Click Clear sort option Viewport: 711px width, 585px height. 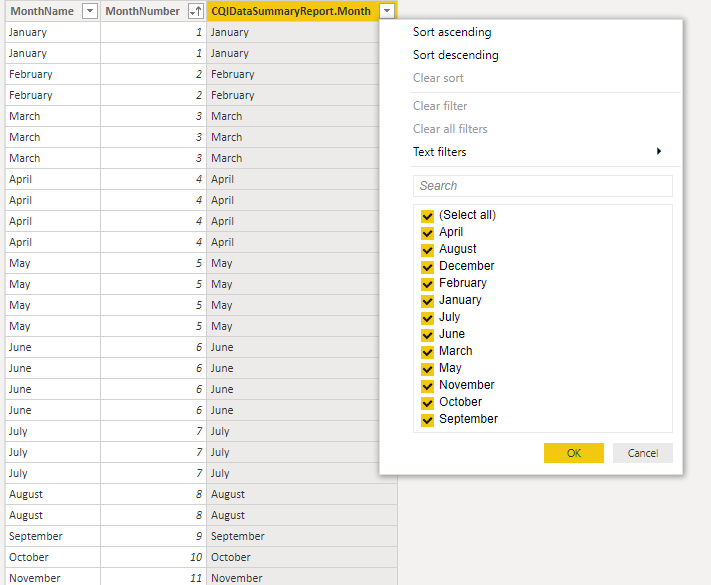coord(438,78)
